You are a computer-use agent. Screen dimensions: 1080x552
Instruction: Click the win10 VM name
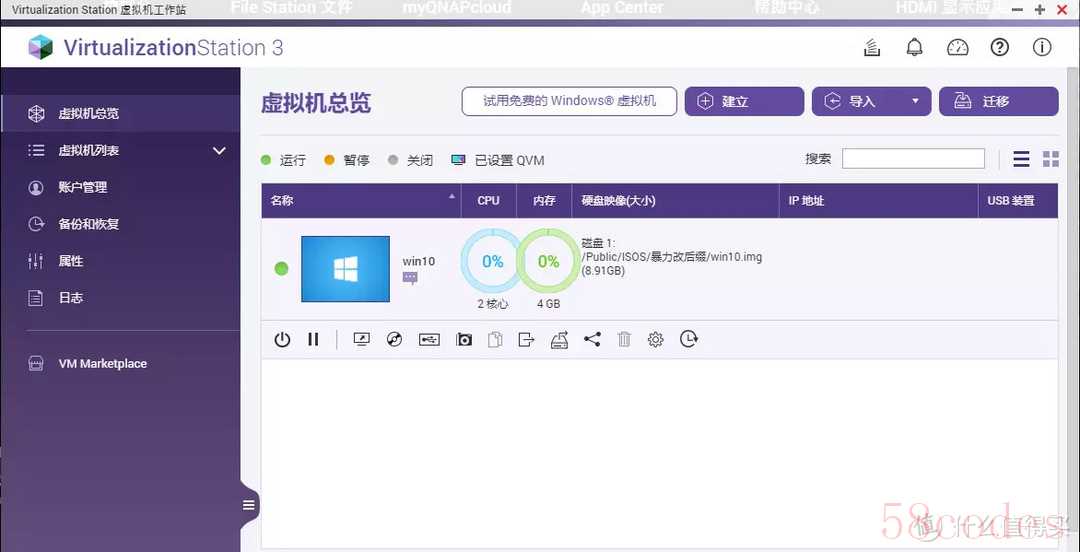[419, 261]
